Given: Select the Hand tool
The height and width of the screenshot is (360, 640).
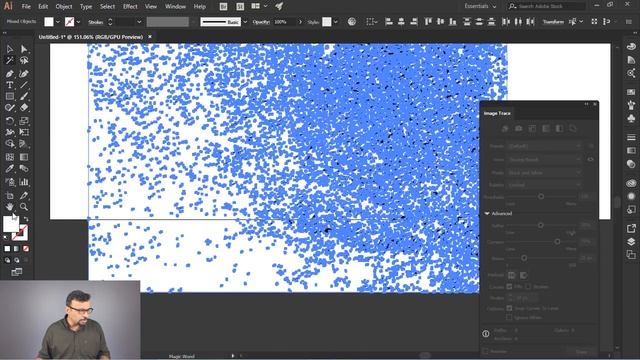Looking at the screenshot, I should coord(10,207).
